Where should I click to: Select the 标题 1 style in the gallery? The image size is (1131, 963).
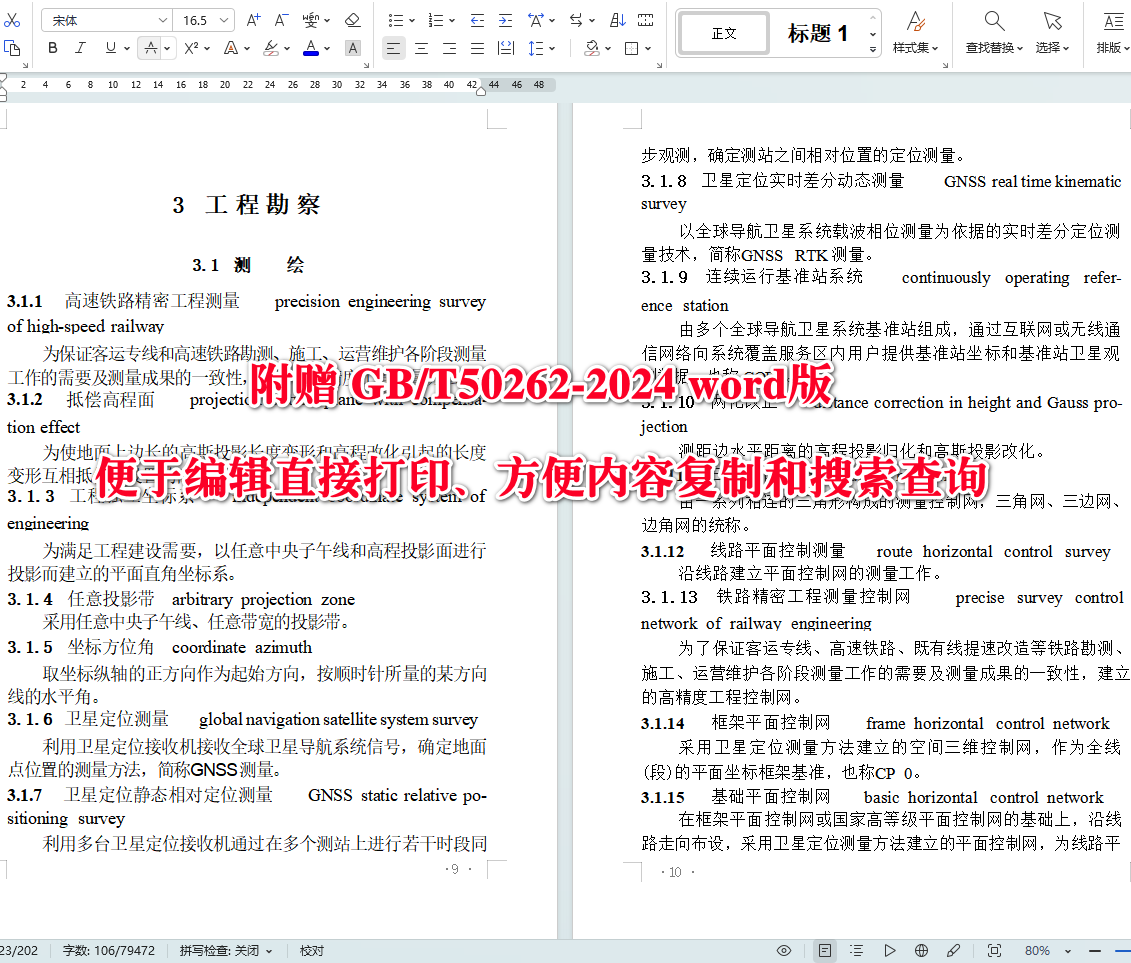tap(818, 33)
